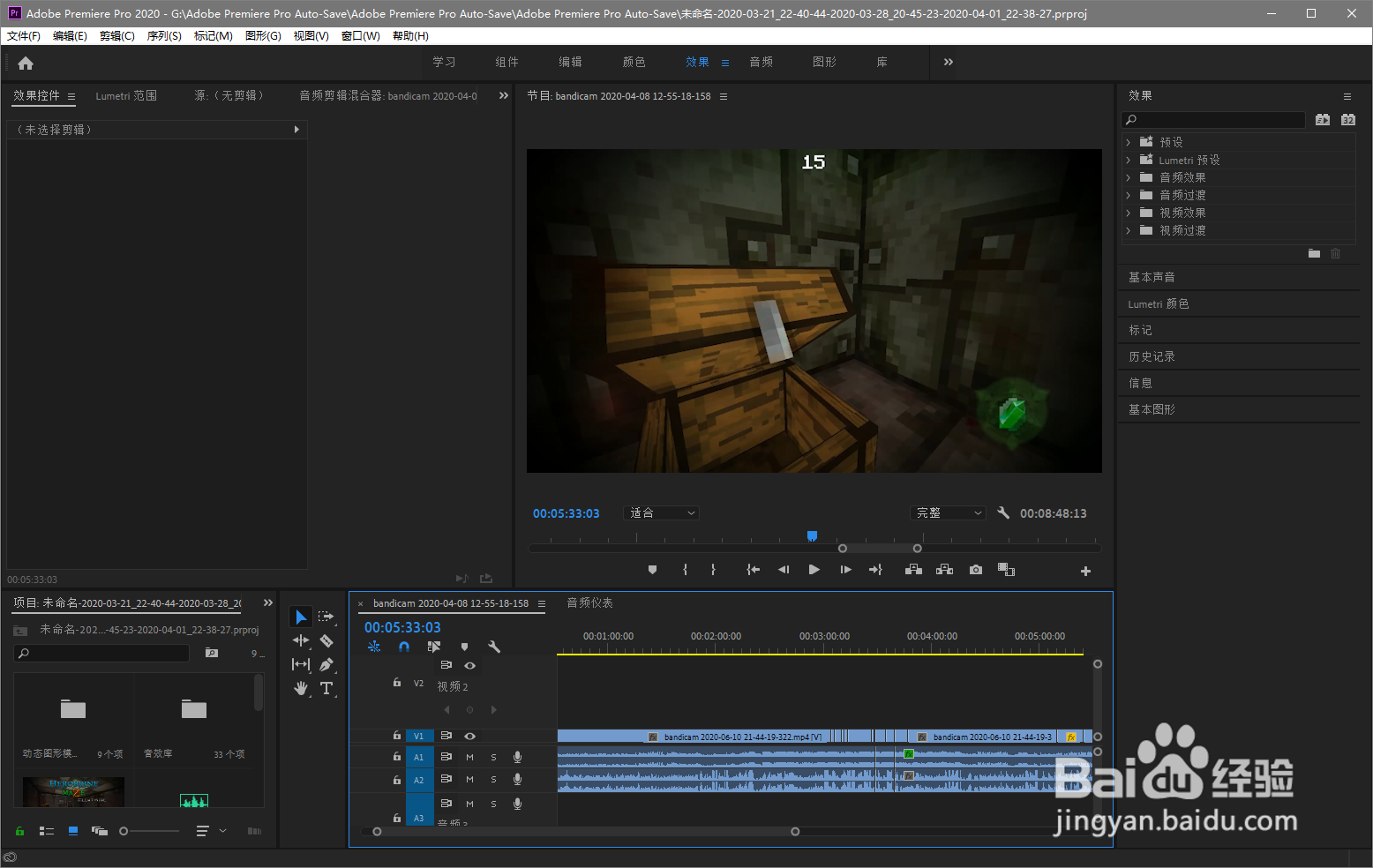
Task: Toggle V2 track output eye
Action: [x=470, y=665]
